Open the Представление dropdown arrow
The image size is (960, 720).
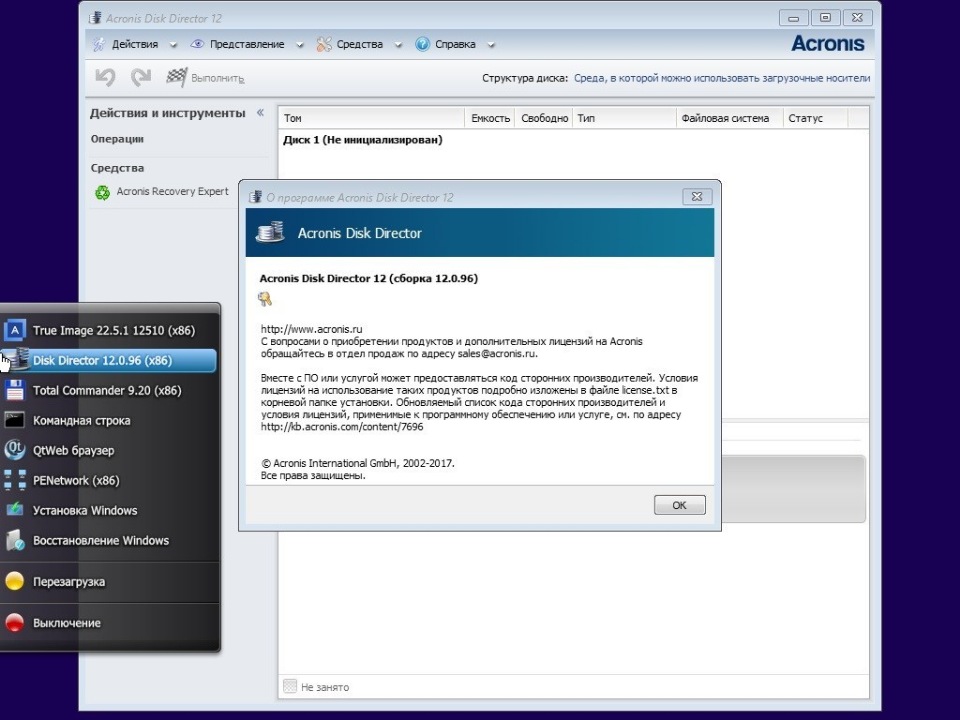point(299,45)
